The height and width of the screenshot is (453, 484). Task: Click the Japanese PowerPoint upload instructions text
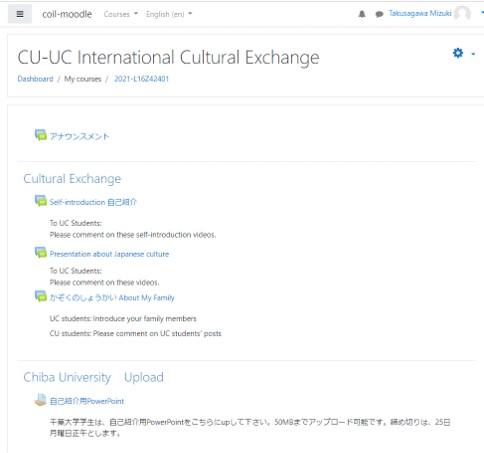[x=250, y=428]
